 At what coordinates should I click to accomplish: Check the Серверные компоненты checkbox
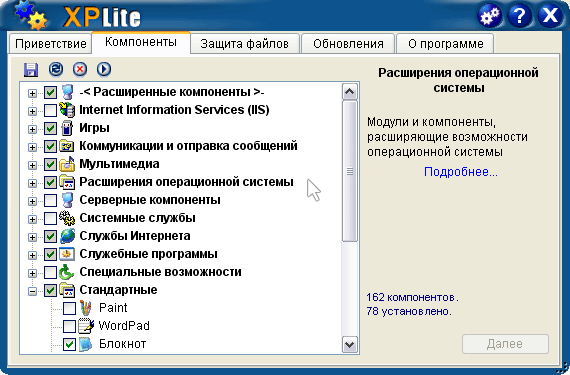click(x=50, y=200)
